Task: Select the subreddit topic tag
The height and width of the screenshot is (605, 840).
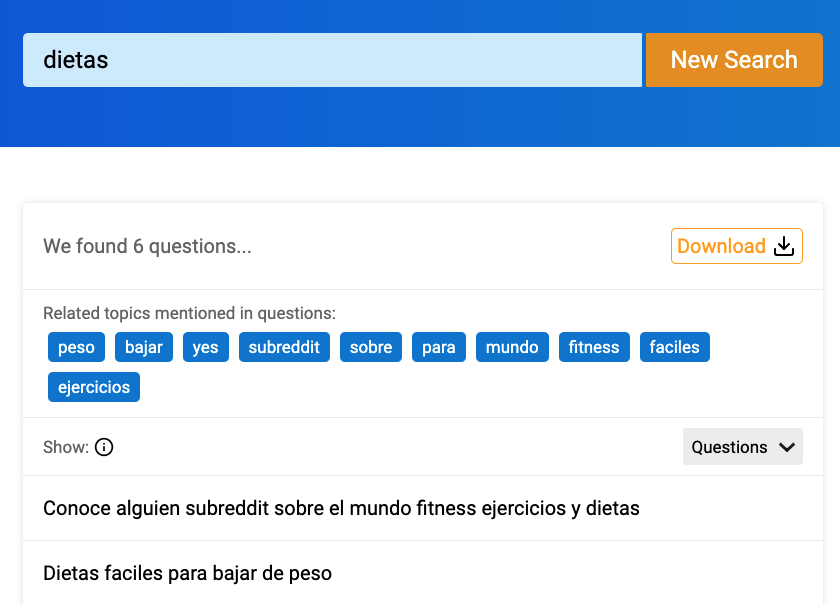Action: [284, 347]
